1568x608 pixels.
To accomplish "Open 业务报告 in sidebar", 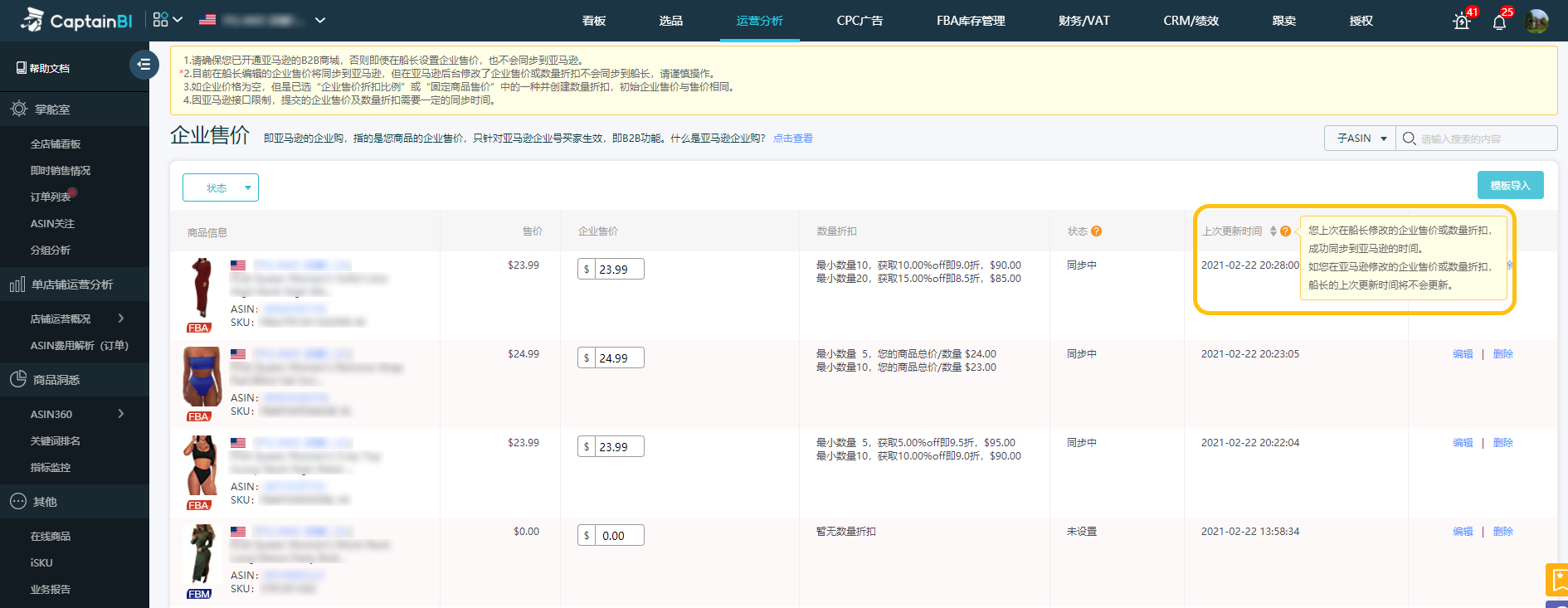I will [x=51, y=590].
